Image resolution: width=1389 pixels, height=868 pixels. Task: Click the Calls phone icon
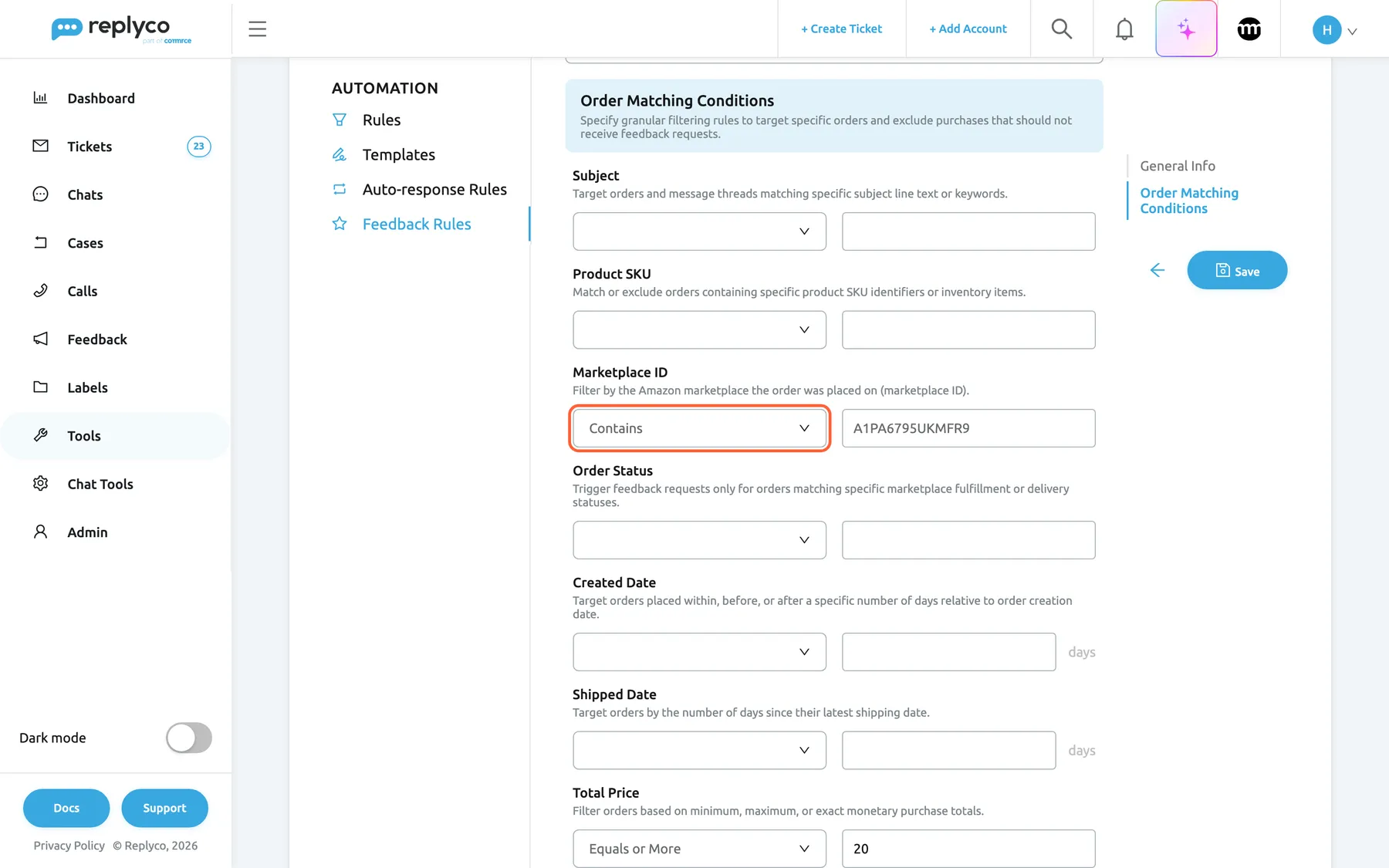click(40, 291)
